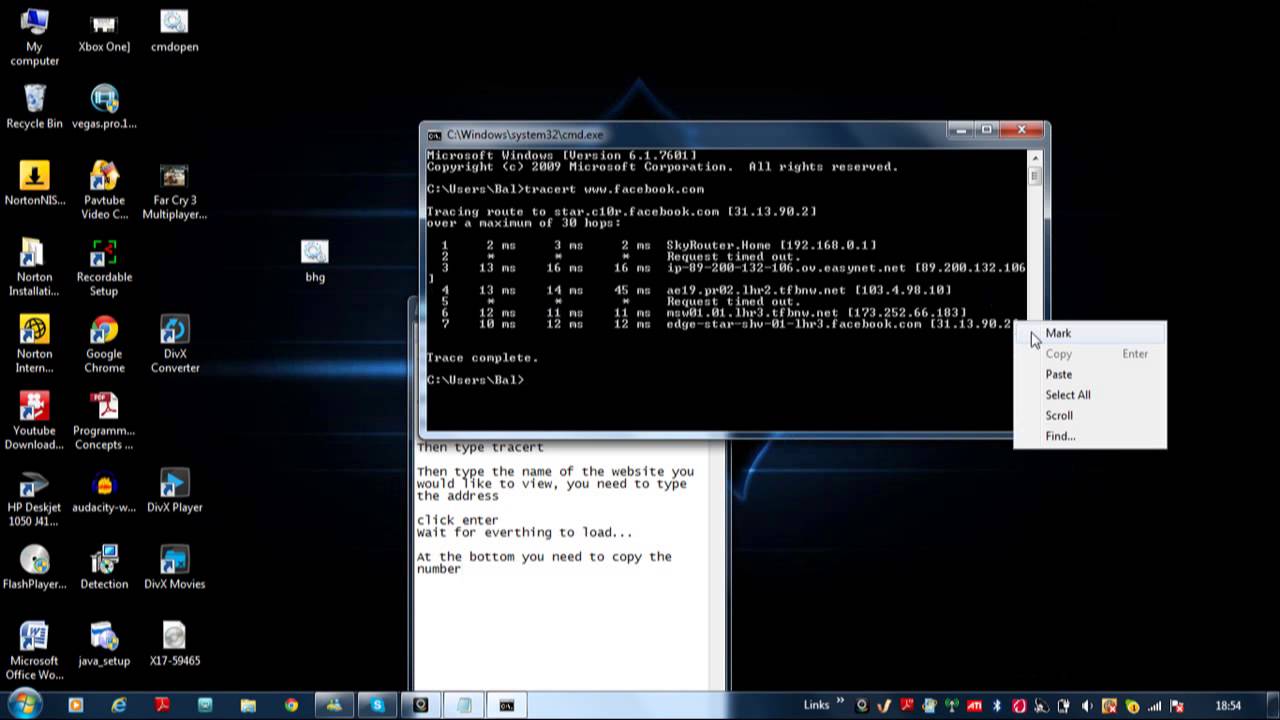Open the power plug tray icon
The height and width of the screenshot is (720, 1280).
tap(1064, 706)
